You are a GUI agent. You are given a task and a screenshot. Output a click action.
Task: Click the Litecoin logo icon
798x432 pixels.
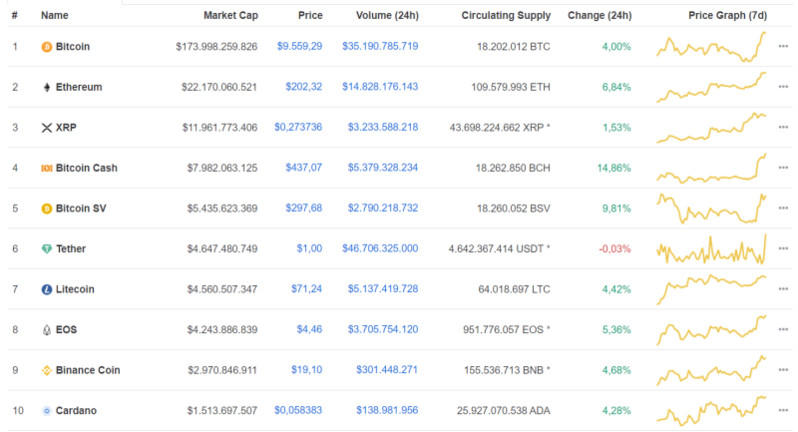[46, 289]
